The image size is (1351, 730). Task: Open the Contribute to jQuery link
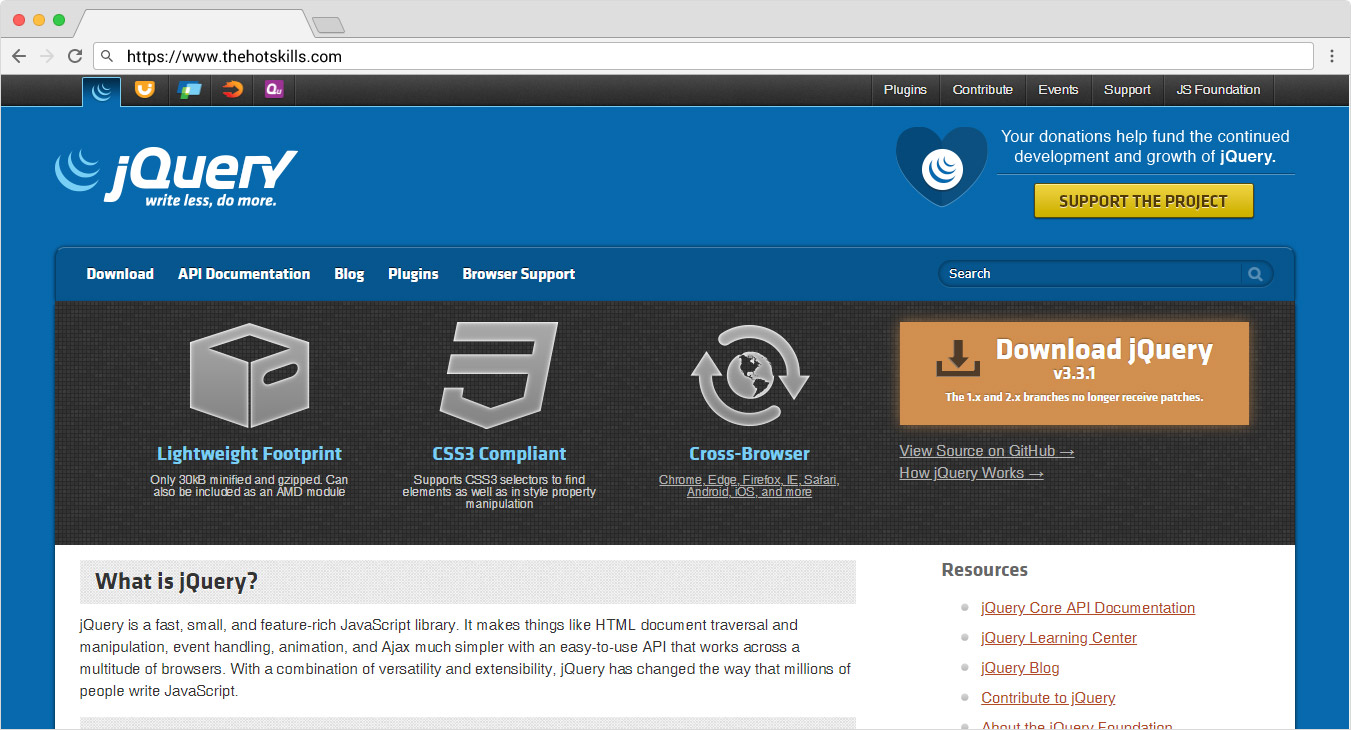(x=1048, y=698)
